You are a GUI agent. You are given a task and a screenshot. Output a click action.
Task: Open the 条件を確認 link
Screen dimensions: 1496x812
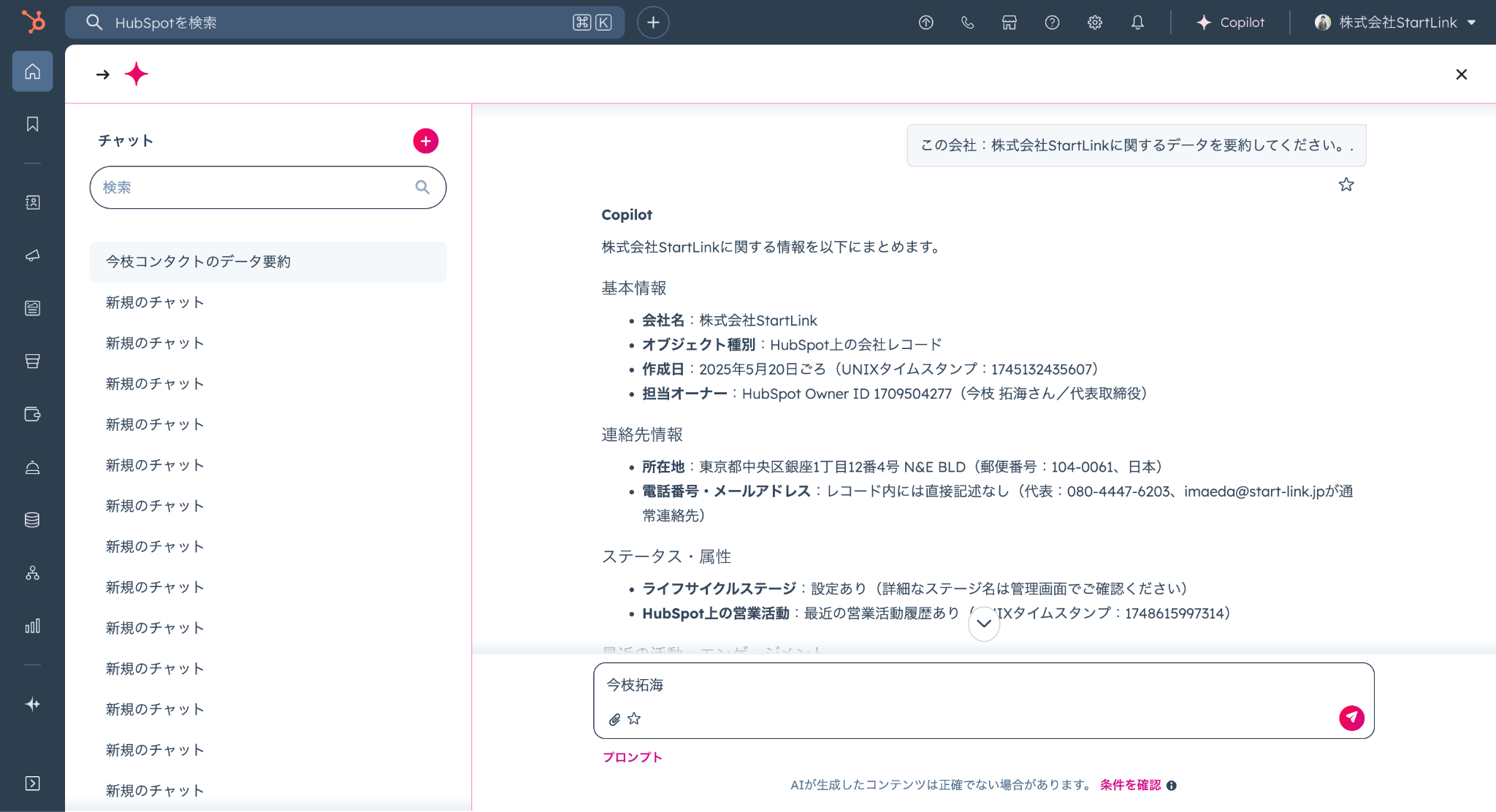point(1130,785)
